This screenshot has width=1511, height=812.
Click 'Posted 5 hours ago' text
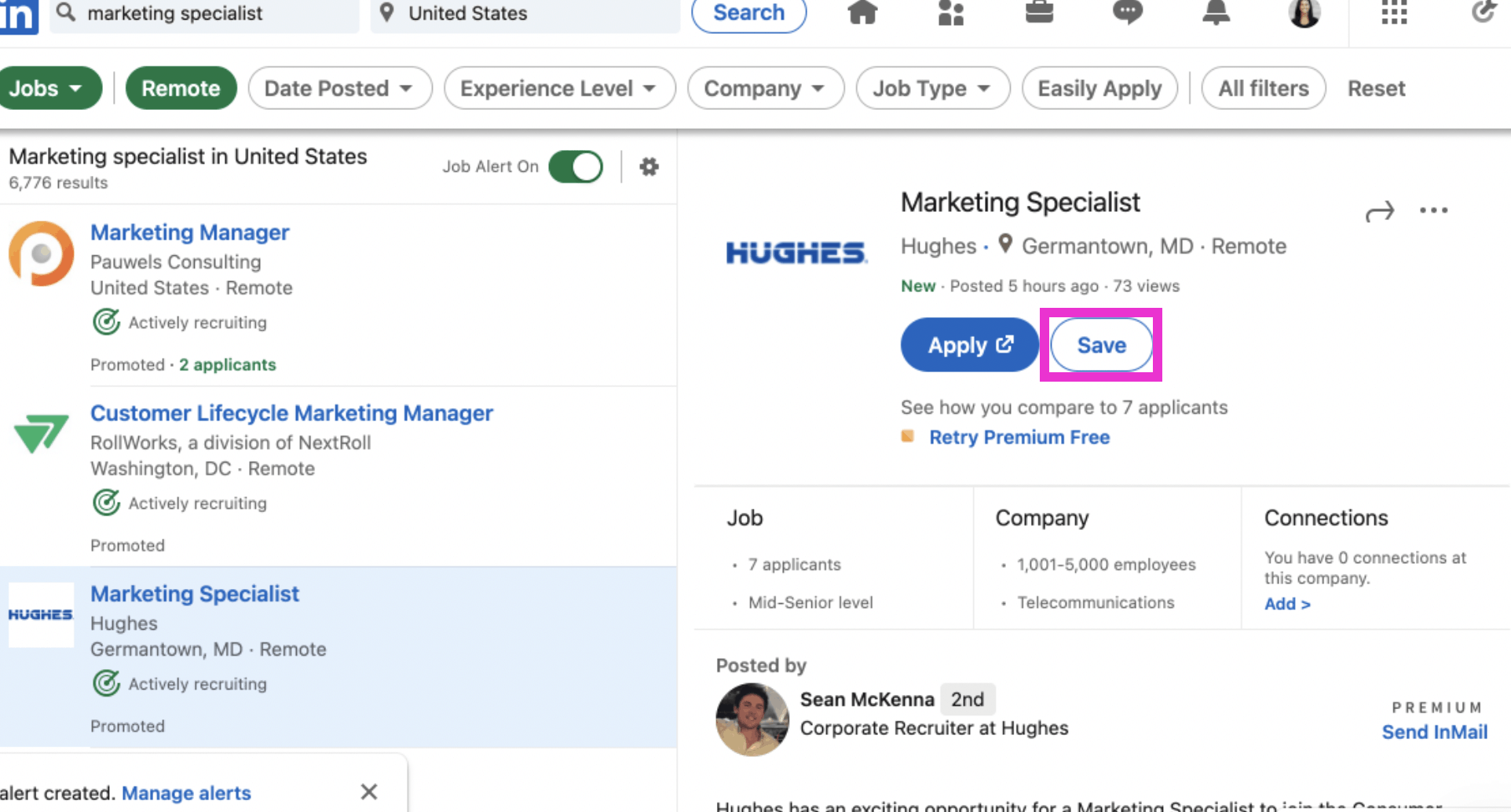(x=1024, y=286)
